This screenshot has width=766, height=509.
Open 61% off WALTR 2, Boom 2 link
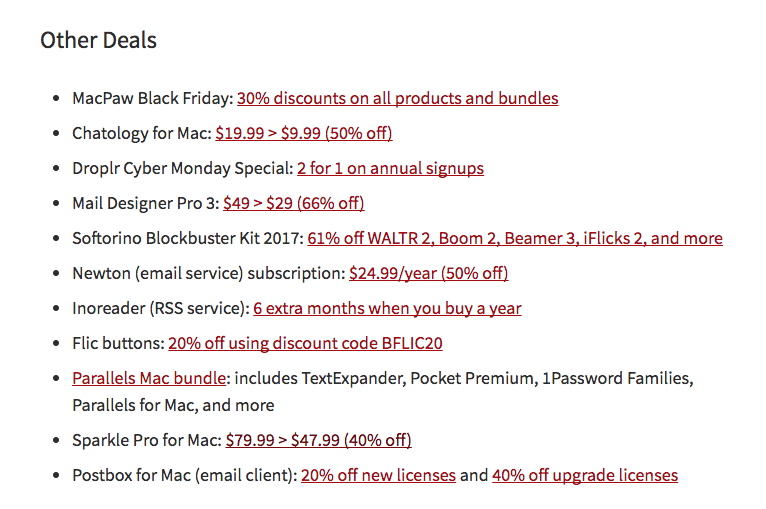point(514,238)
